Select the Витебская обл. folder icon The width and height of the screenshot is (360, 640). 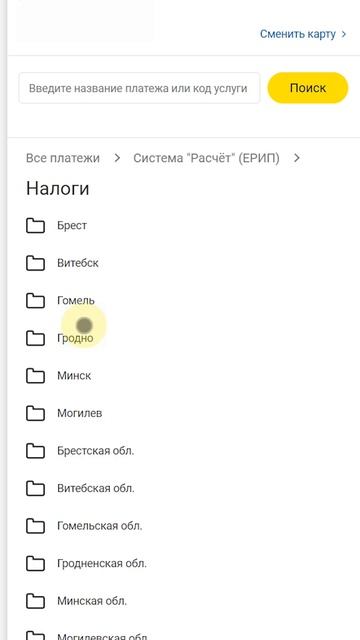36,489
